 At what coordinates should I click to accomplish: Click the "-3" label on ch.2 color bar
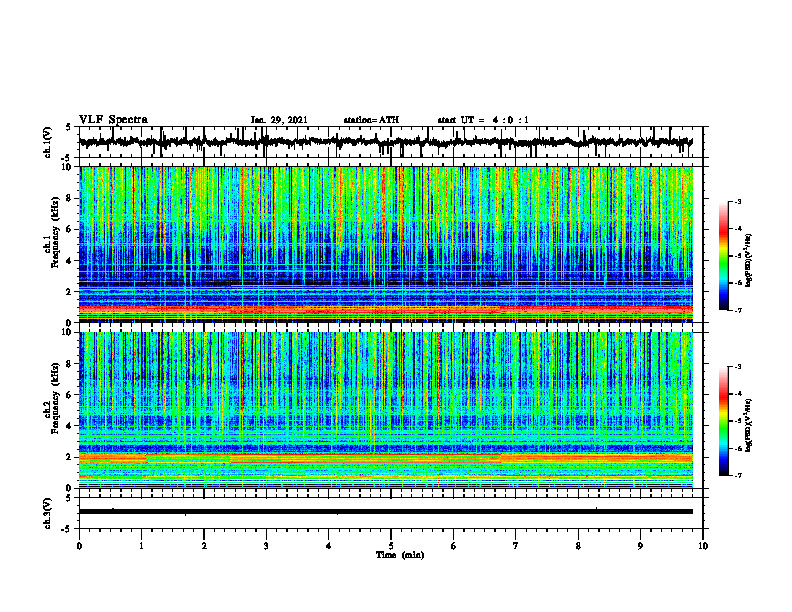tap(738, 367)
